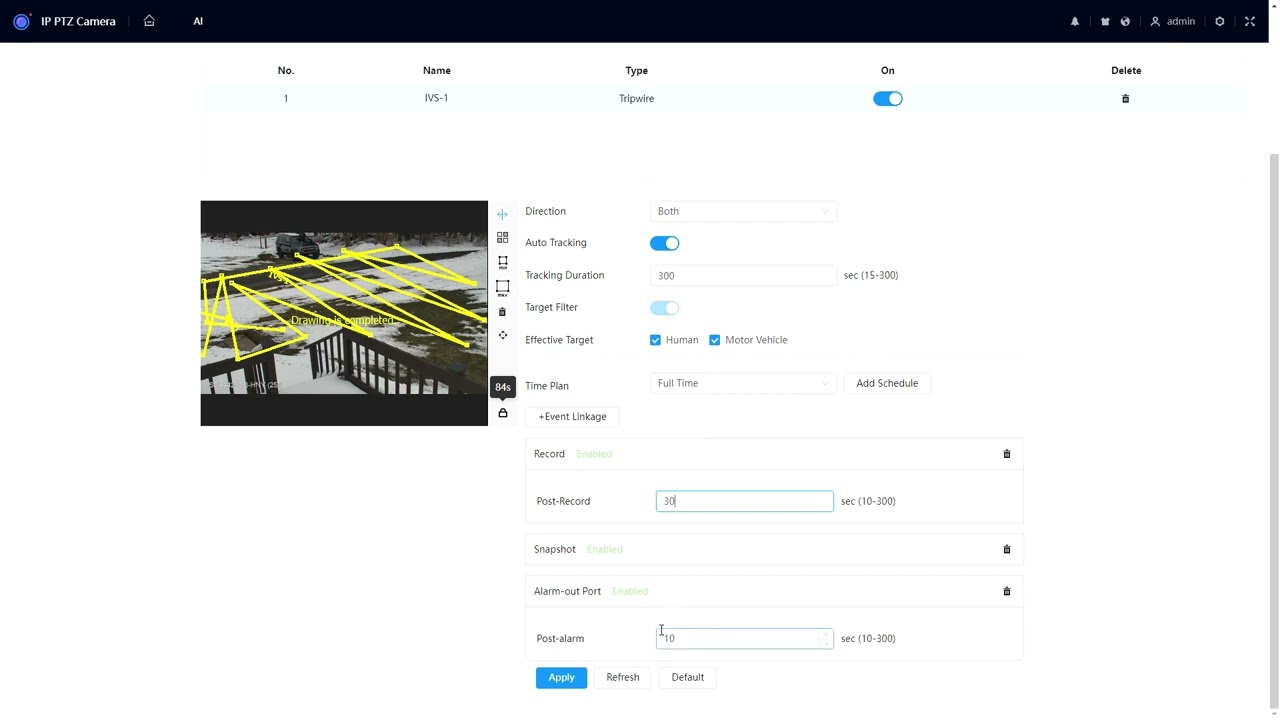Click the Refresh button
Image resolution: width=1280 pixels, height=720 pixels.
click(622, 678)
